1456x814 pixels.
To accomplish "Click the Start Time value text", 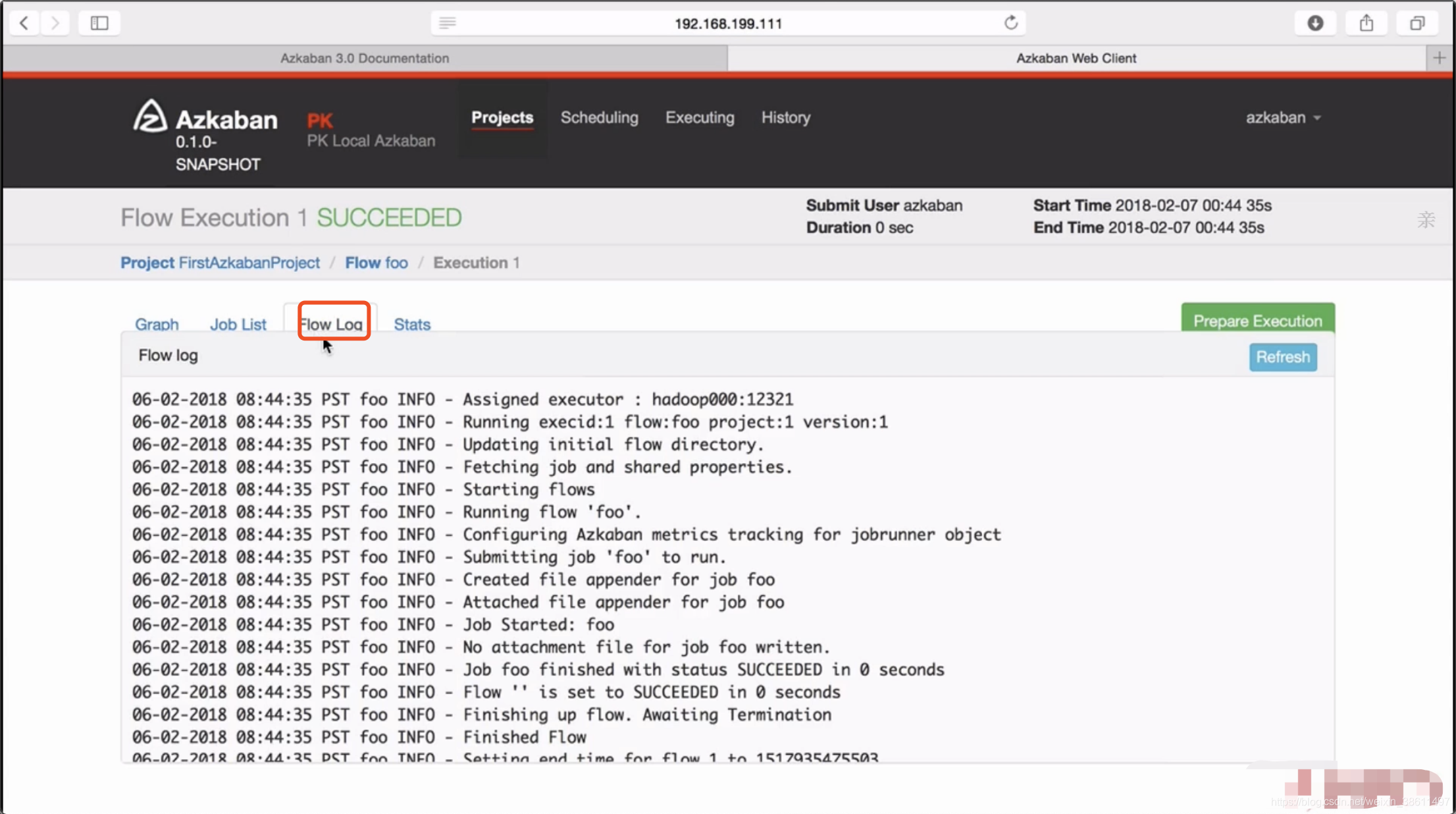I will coord(1193,205).
